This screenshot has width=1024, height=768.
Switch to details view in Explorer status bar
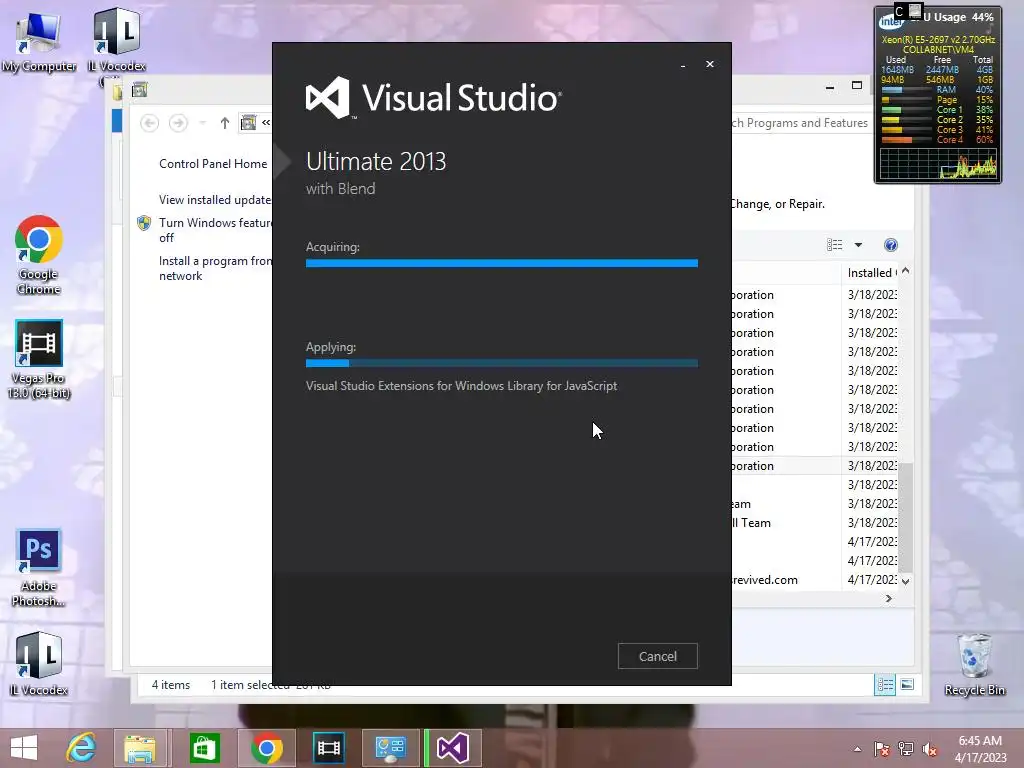[x=886, y=684]
